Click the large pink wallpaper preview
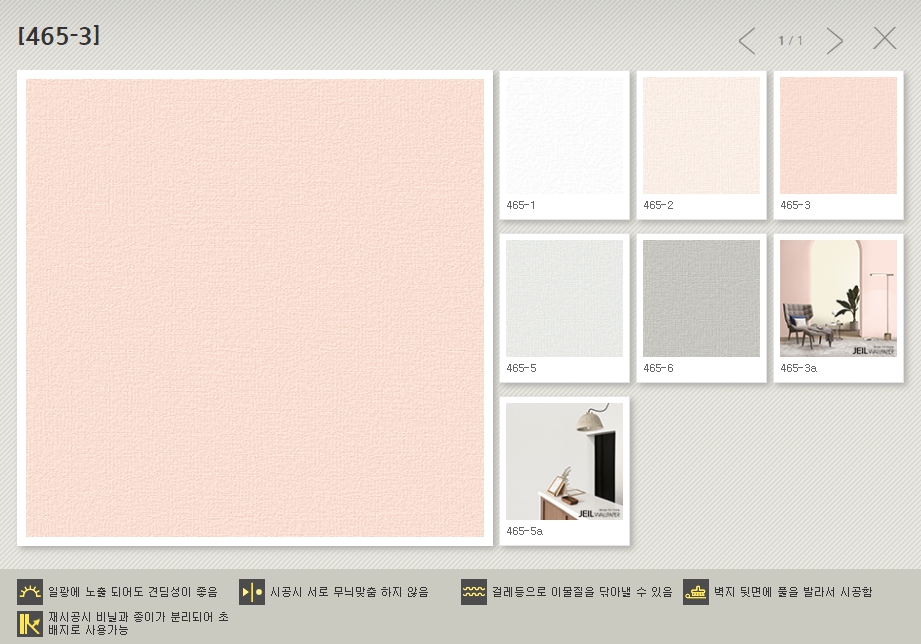The height and width of the screenshot is (644, 921). coord(255,308)
